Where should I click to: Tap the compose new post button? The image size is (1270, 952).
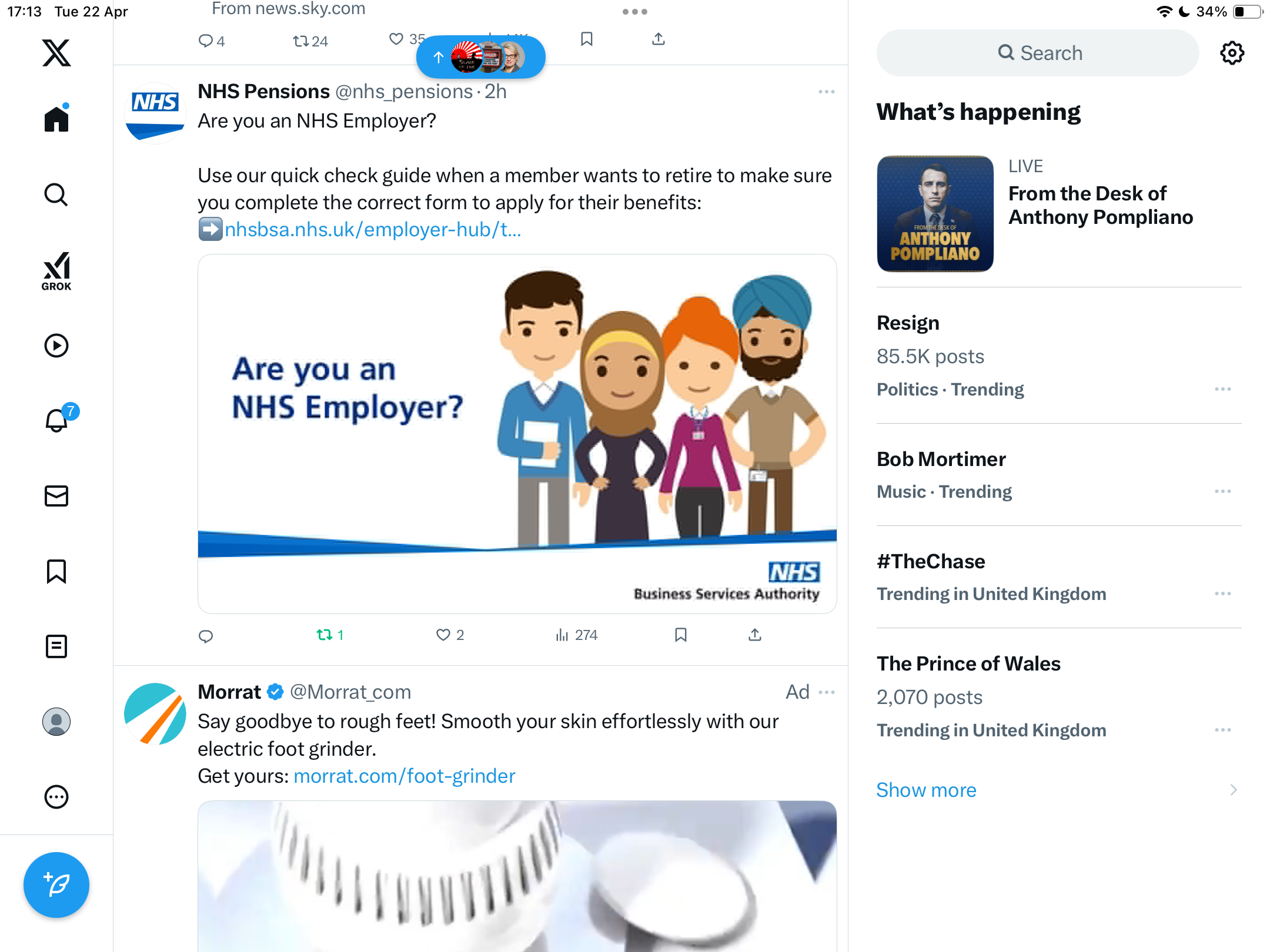pos(56,884)
